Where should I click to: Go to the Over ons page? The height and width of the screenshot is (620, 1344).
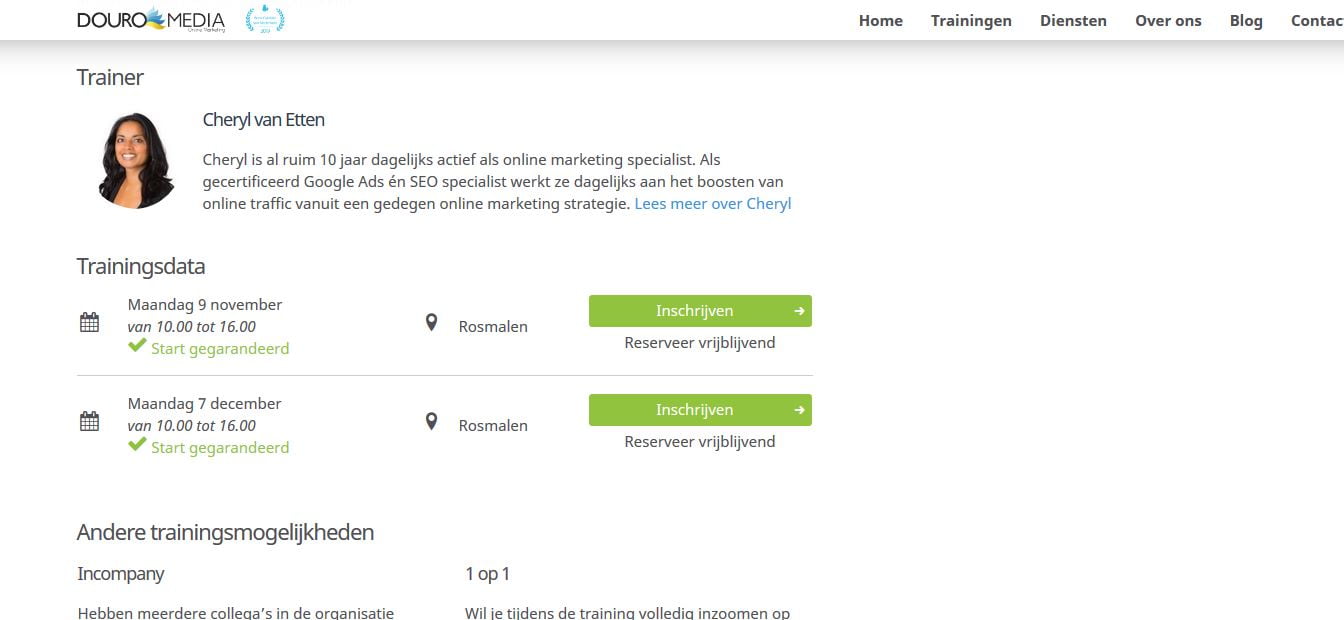[x=1168, y=21]
